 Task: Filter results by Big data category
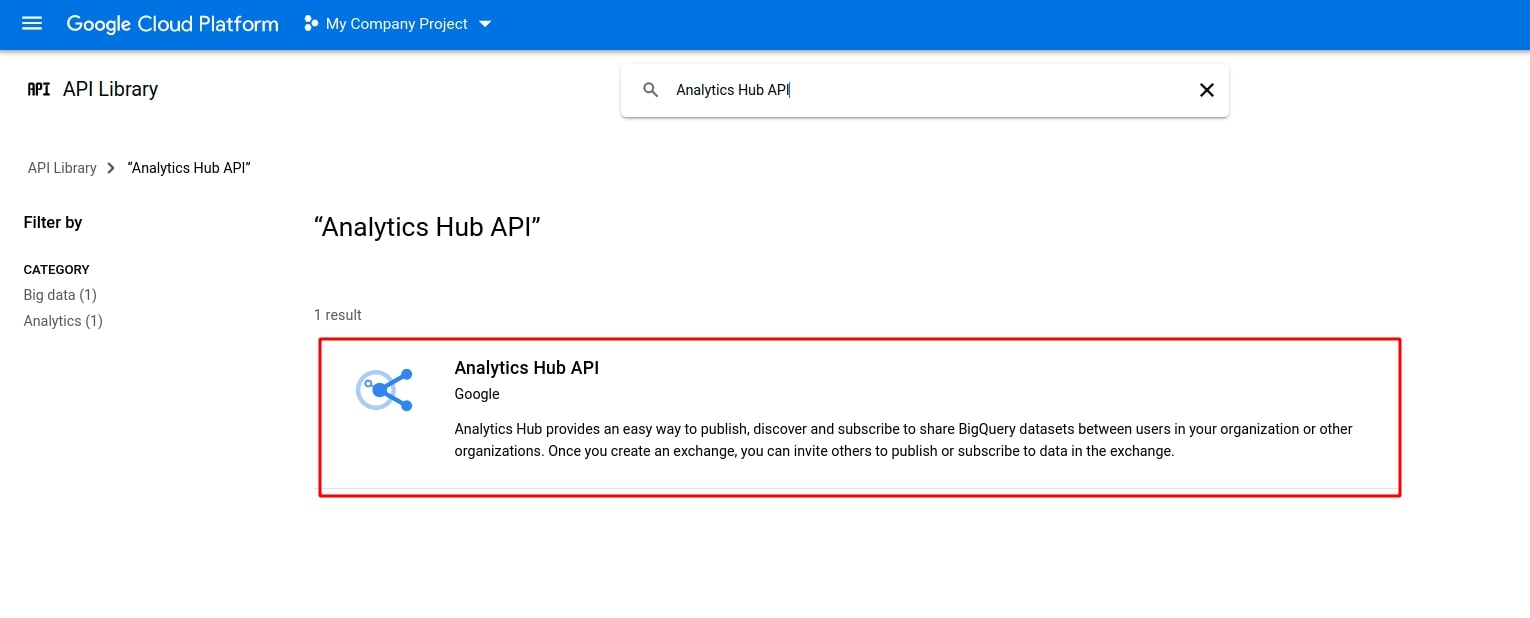point(60,295)
